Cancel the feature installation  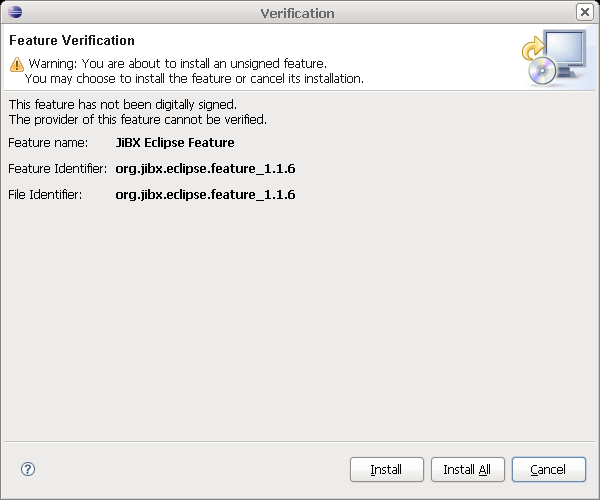click(548, 469)
